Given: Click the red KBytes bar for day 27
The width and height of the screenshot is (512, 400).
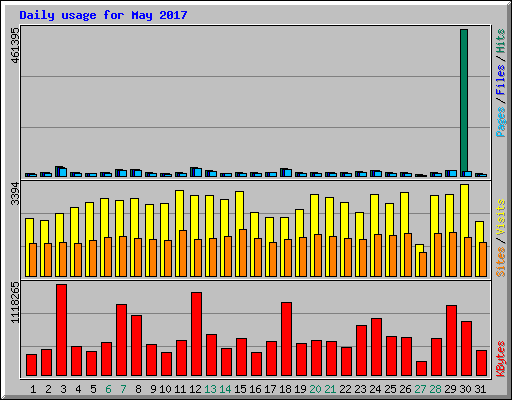Looking at the screenshot, I should 422,369.
